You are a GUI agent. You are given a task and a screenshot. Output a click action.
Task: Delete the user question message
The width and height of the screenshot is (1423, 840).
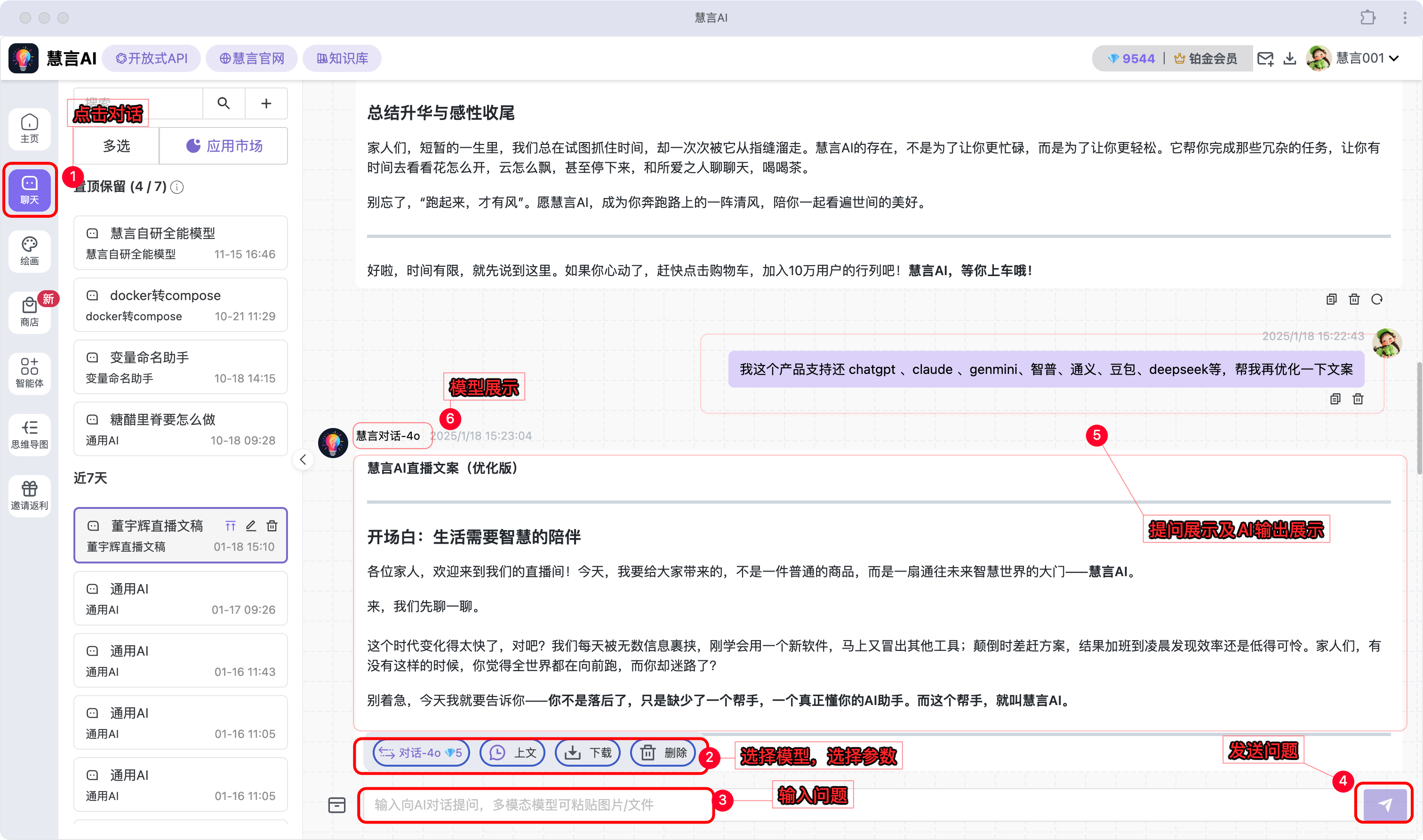pyautogui.click(x=1358, y=399)
